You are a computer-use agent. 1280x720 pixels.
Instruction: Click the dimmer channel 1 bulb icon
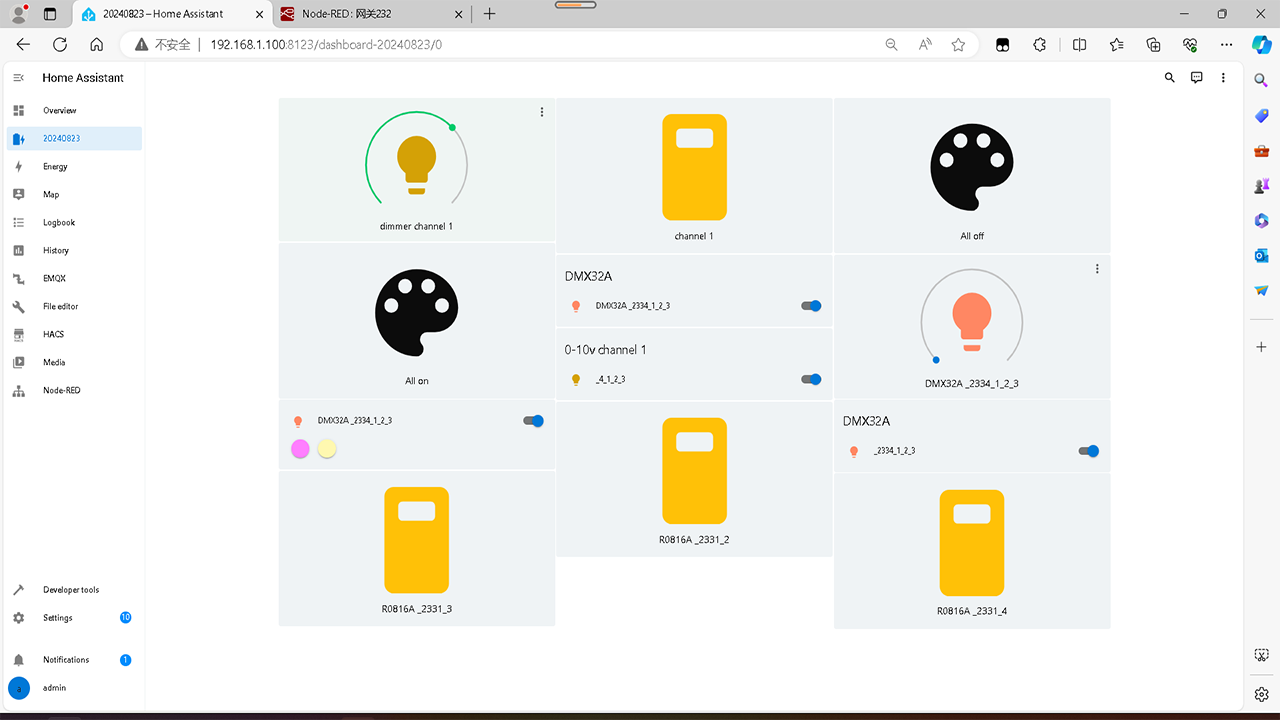[x=417, y=165]
